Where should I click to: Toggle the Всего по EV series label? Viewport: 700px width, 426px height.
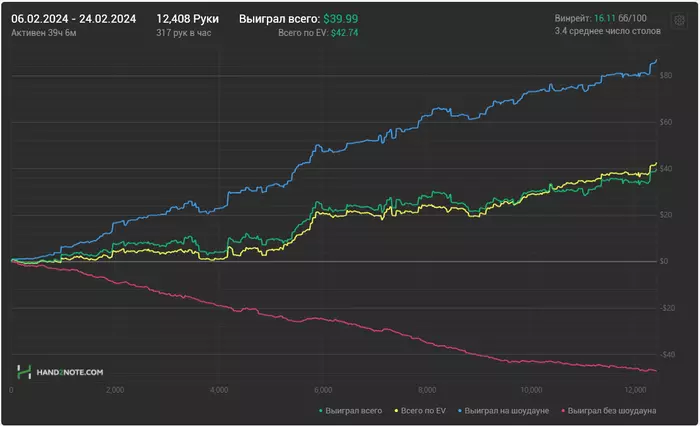pos(424,411)
